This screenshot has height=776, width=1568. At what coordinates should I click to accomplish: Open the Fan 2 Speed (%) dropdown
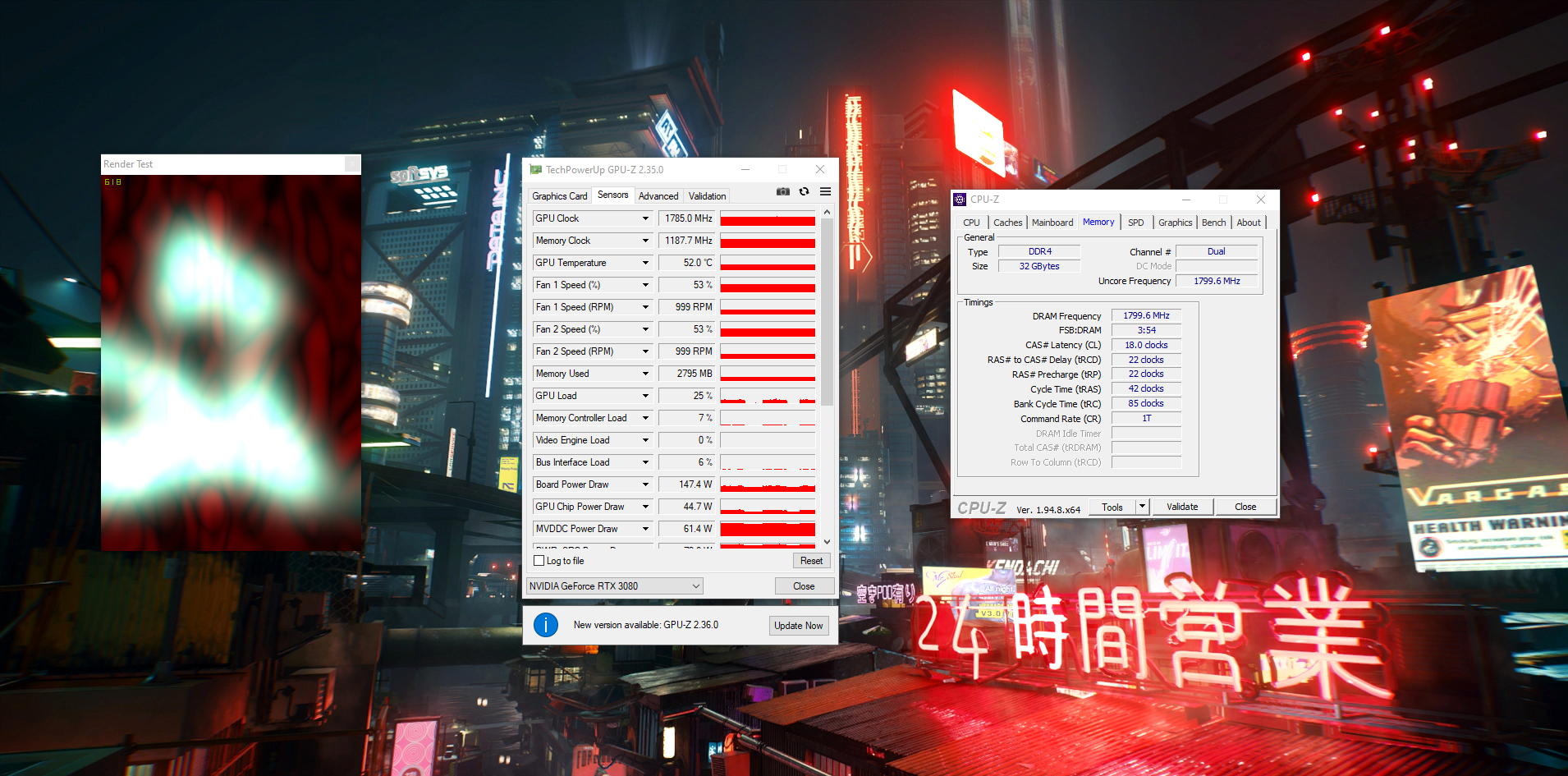(x=645, y=329)
